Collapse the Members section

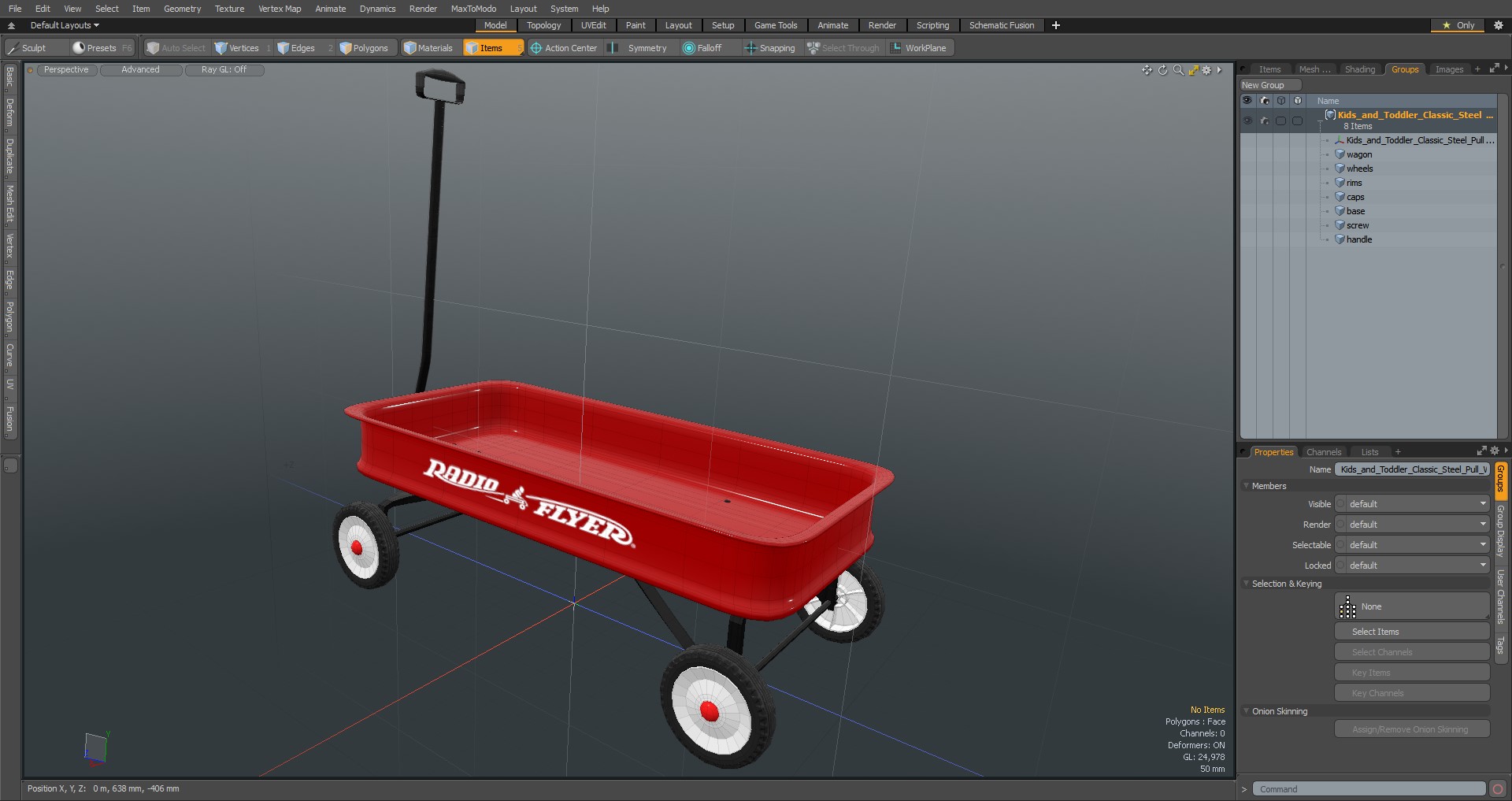(x=1247, y=486)
